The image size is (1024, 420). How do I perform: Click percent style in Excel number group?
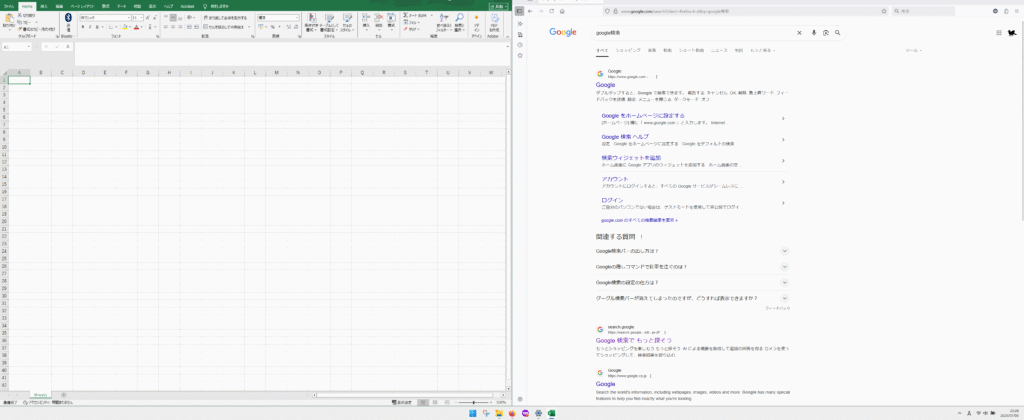click(272, 27)
